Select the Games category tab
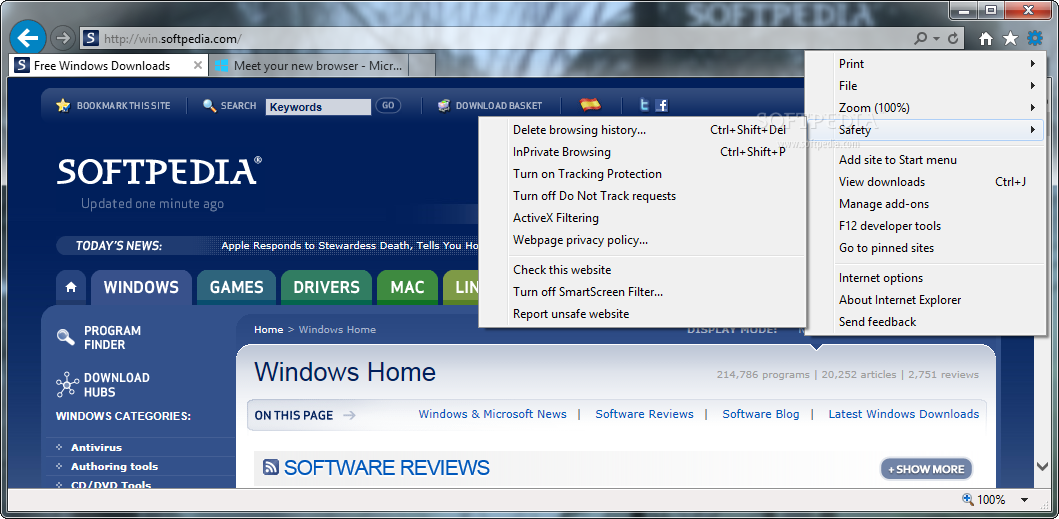This screenshot has width=1059, height=519. [x=236, y=287]
